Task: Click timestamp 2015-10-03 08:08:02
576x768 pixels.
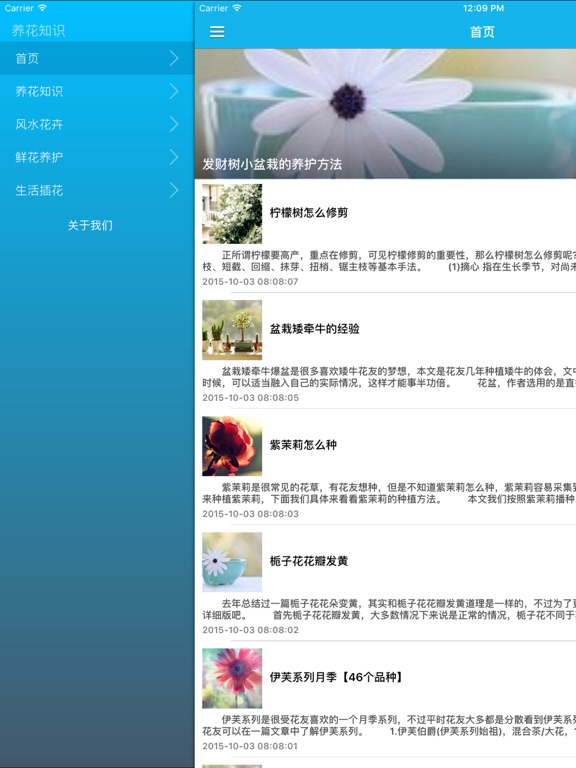Action: [250, 630]
